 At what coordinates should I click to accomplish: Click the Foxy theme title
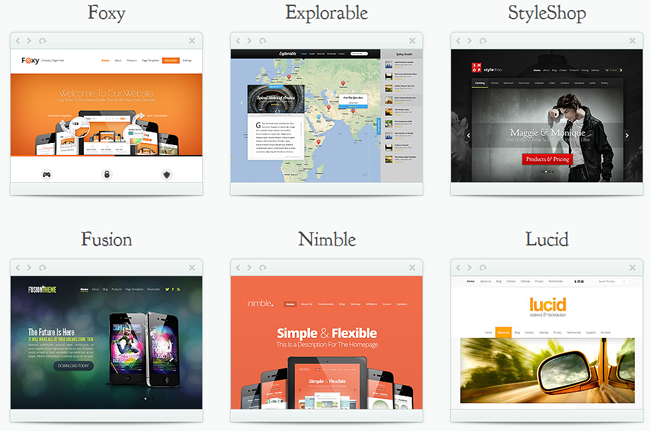pyautogui.click(x=107, y=13)
